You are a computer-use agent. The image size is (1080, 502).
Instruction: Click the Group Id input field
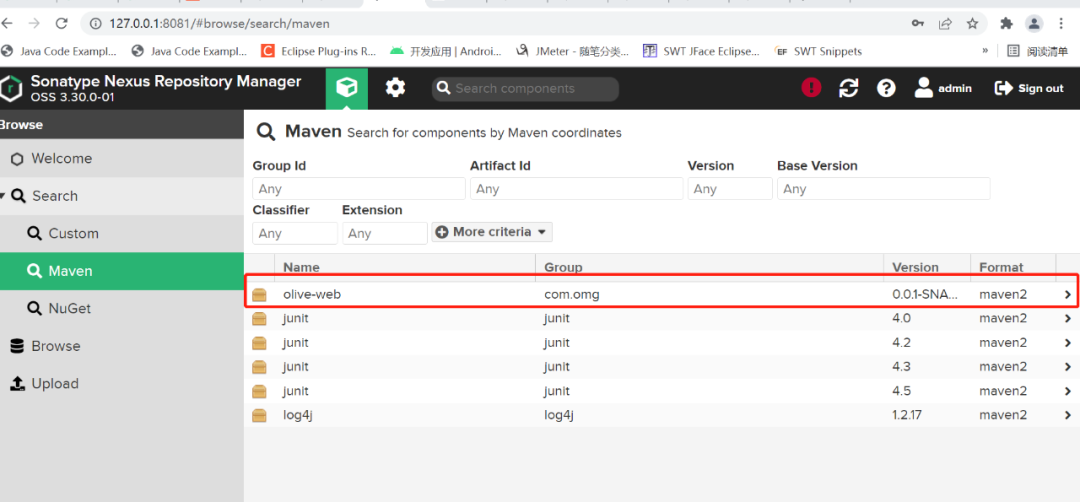coord(359,189)
